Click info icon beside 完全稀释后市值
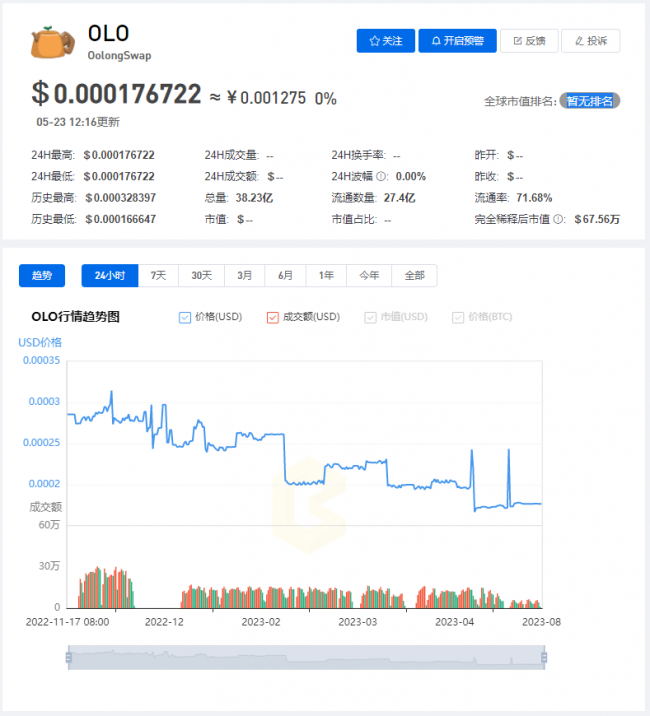Screen dimensions: 650x716 tap(558, 219)
